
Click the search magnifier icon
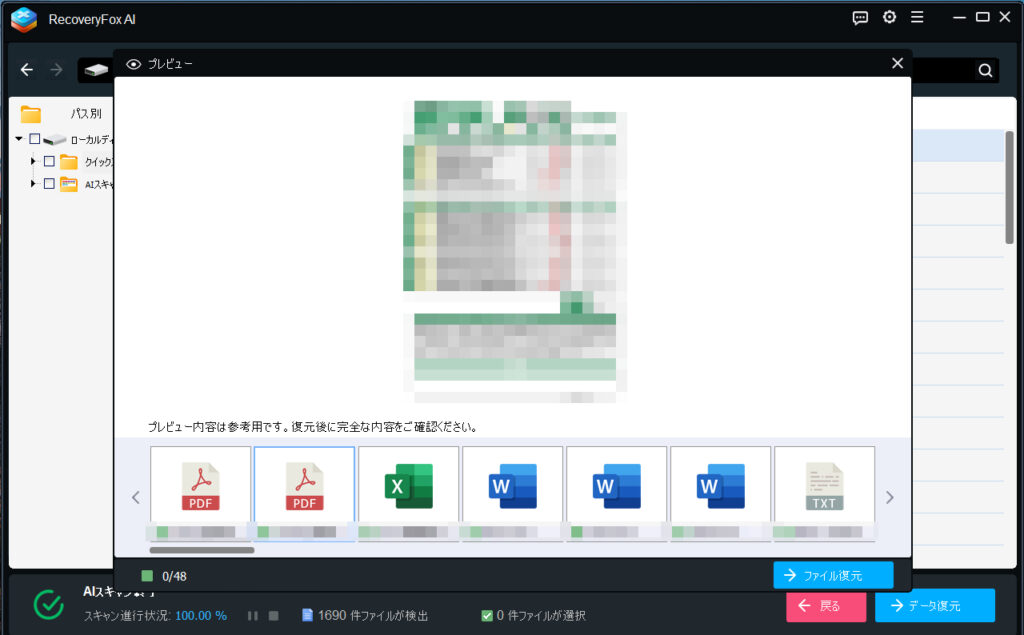pos(985,70)
